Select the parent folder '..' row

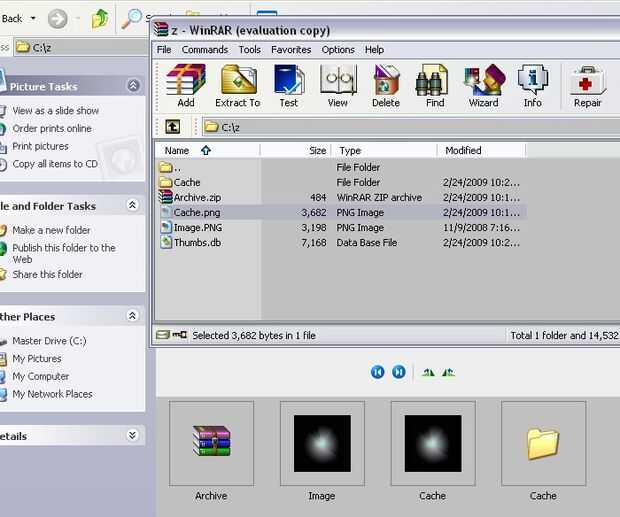(x=342, y=168)
